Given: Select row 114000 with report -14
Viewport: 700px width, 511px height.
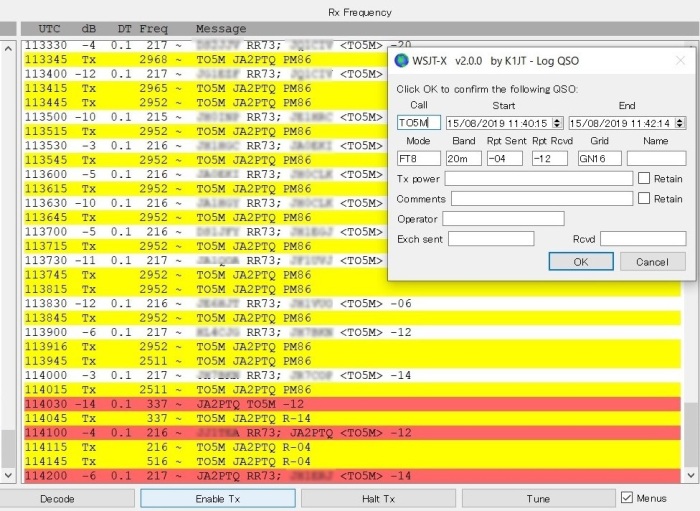Looking at the screenshot, I should point(352,375).
